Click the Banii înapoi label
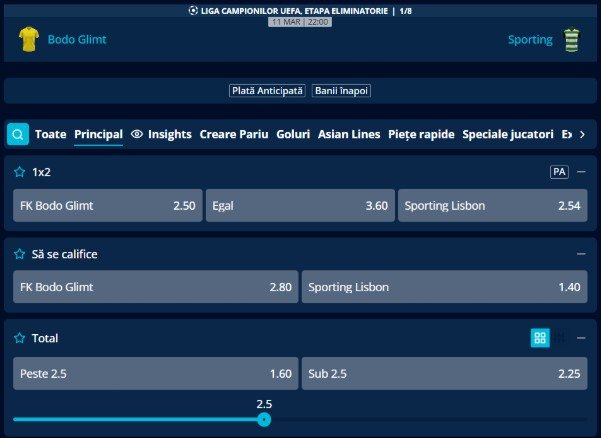Image resolution: width=601 pixels, height=438 pixels. click(341, 91)
